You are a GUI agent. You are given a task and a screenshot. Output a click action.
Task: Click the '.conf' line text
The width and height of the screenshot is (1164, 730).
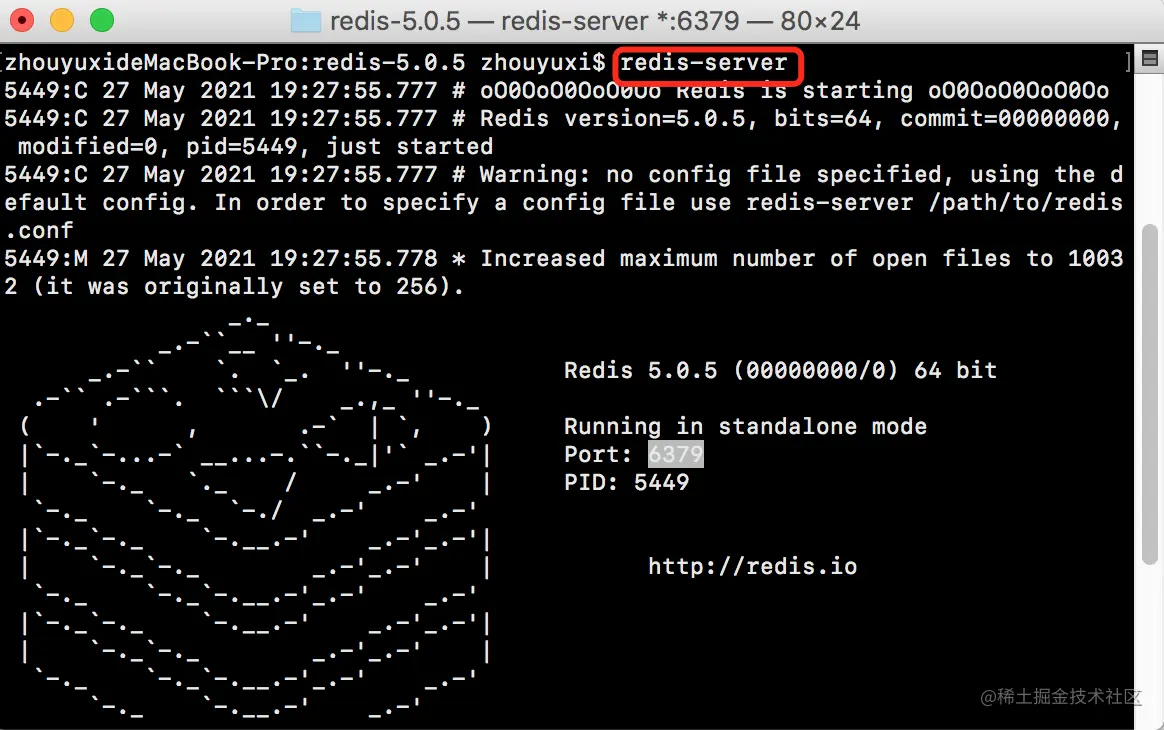[39, 230]
